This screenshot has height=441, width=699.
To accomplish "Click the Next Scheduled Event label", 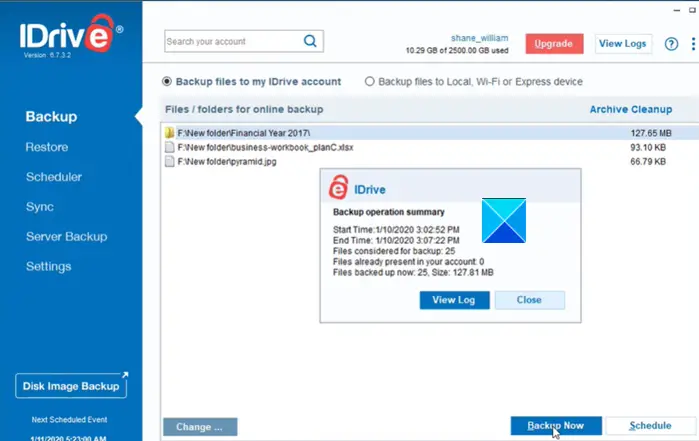I will 69,420.
